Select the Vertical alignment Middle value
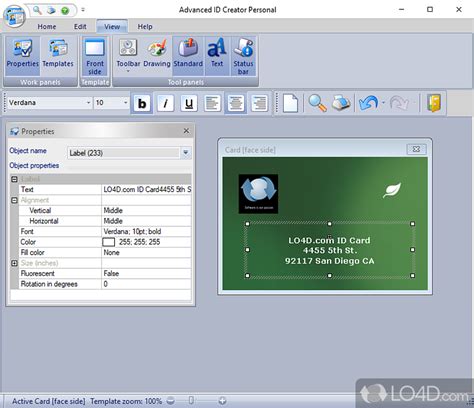 146,211
